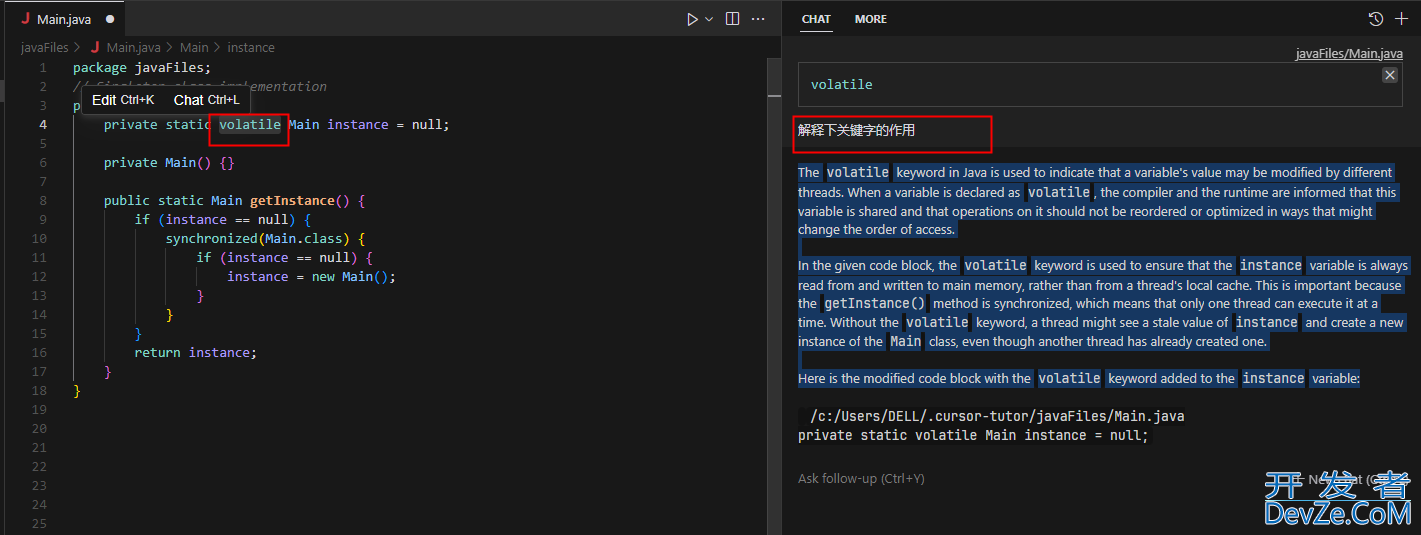Image resolution: width=1421 pixels, height=535 pixels.
Task: Select the Main.java editor tab
Action: point(65,19)
